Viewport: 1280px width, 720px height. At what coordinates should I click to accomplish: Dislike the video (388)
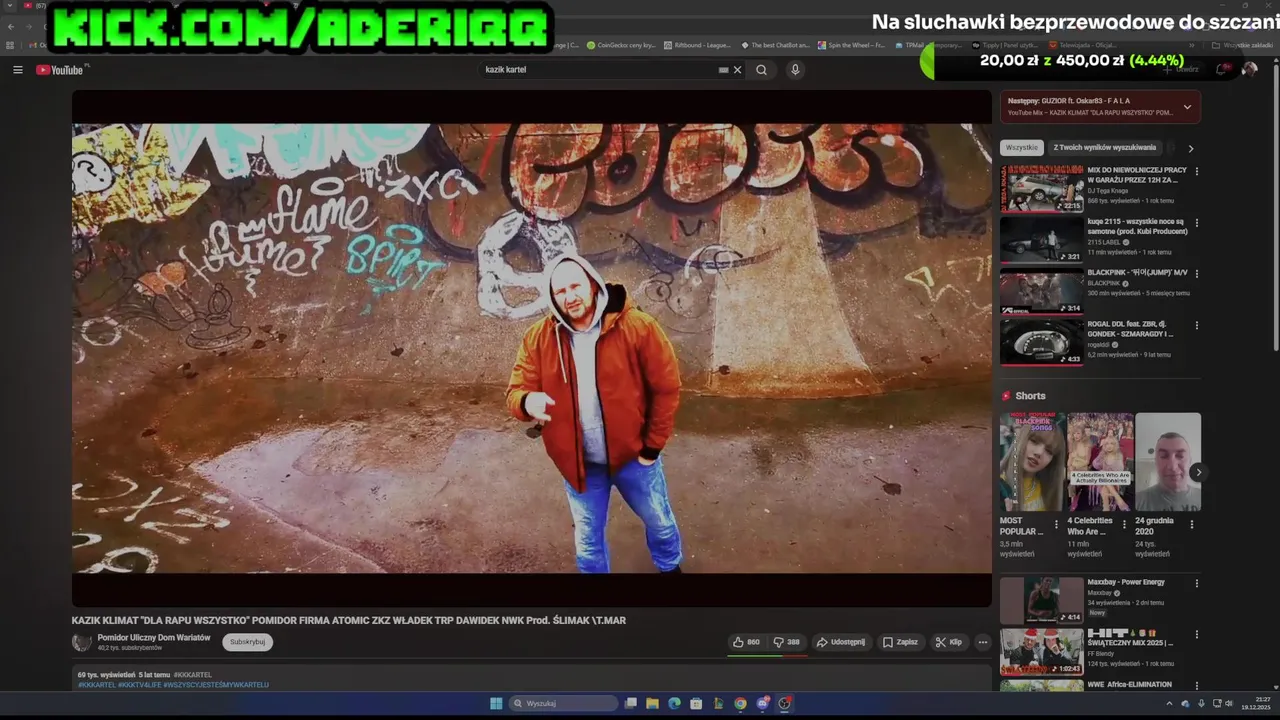coord(786,642)
